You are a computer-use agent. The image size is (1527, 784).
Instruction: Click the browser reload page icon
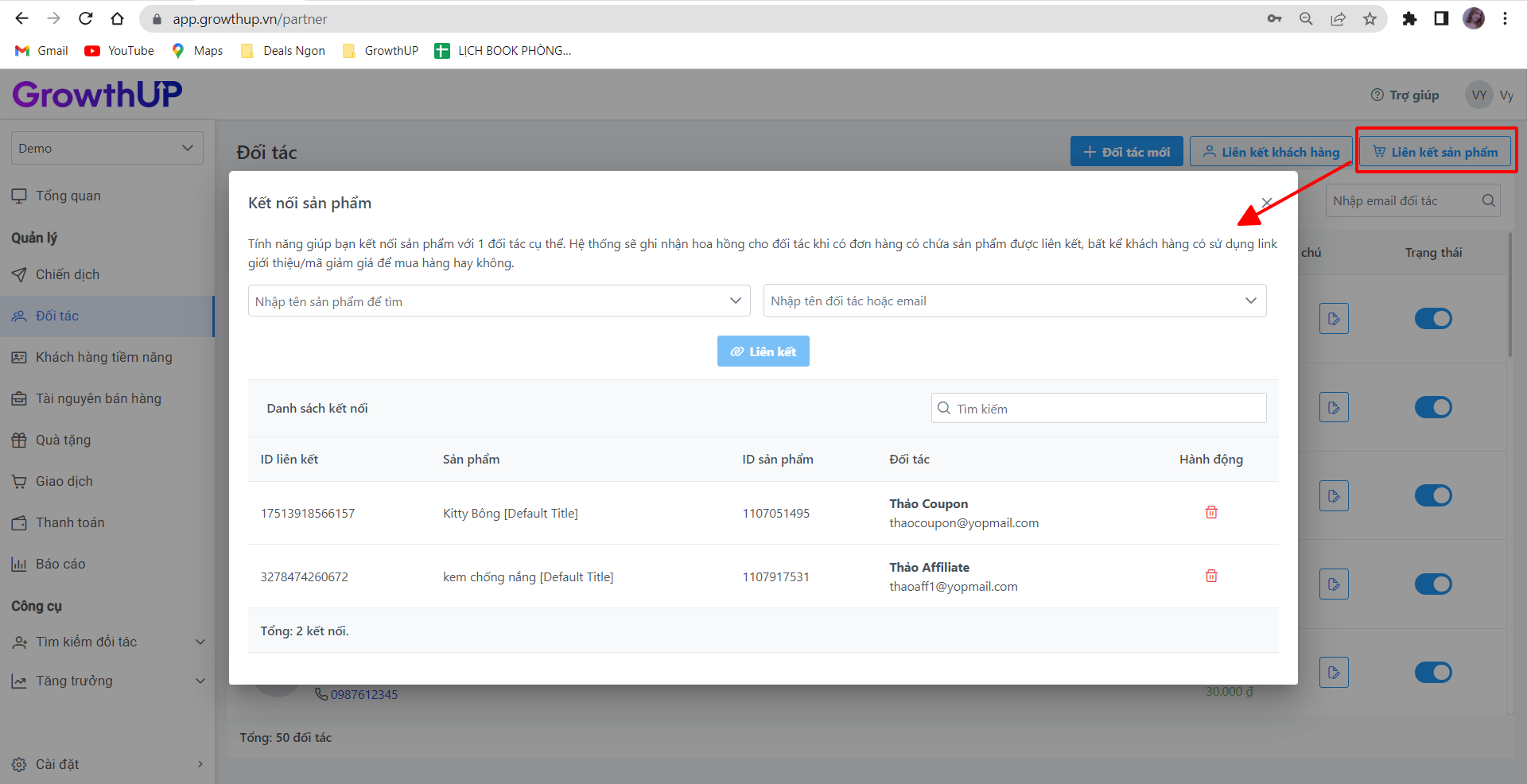coord(86,18)
